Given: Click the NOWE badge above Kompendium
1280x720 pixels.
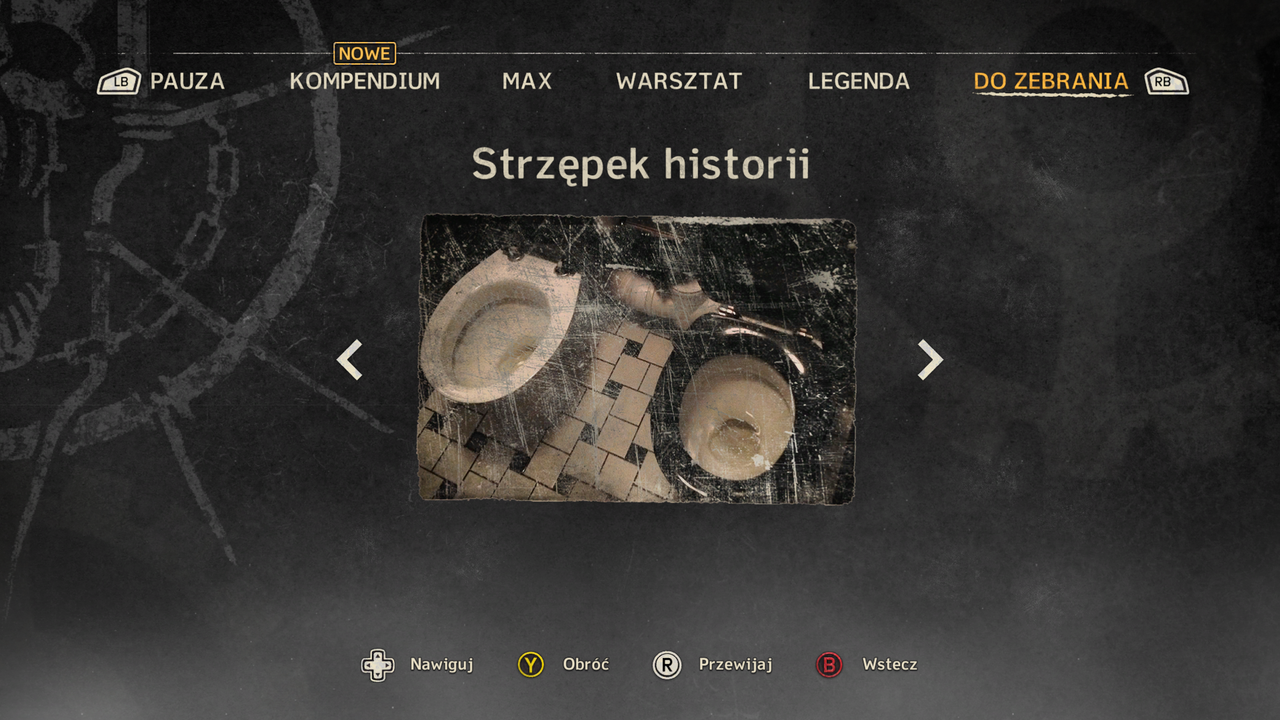Looking at the screenshot, I should [x=365, y=54].
